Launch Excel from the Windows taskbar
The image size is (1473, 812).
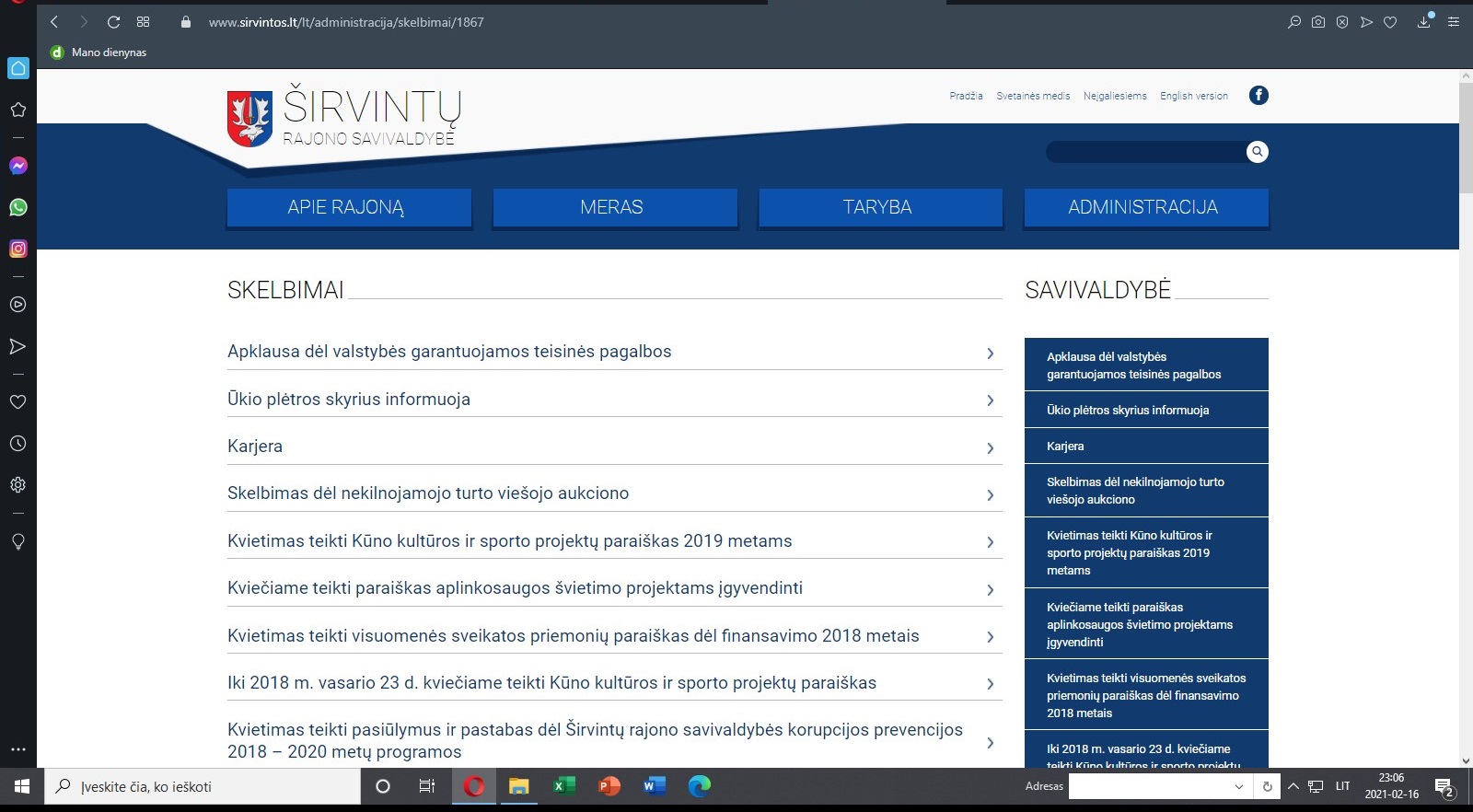[x=563, y=786]
